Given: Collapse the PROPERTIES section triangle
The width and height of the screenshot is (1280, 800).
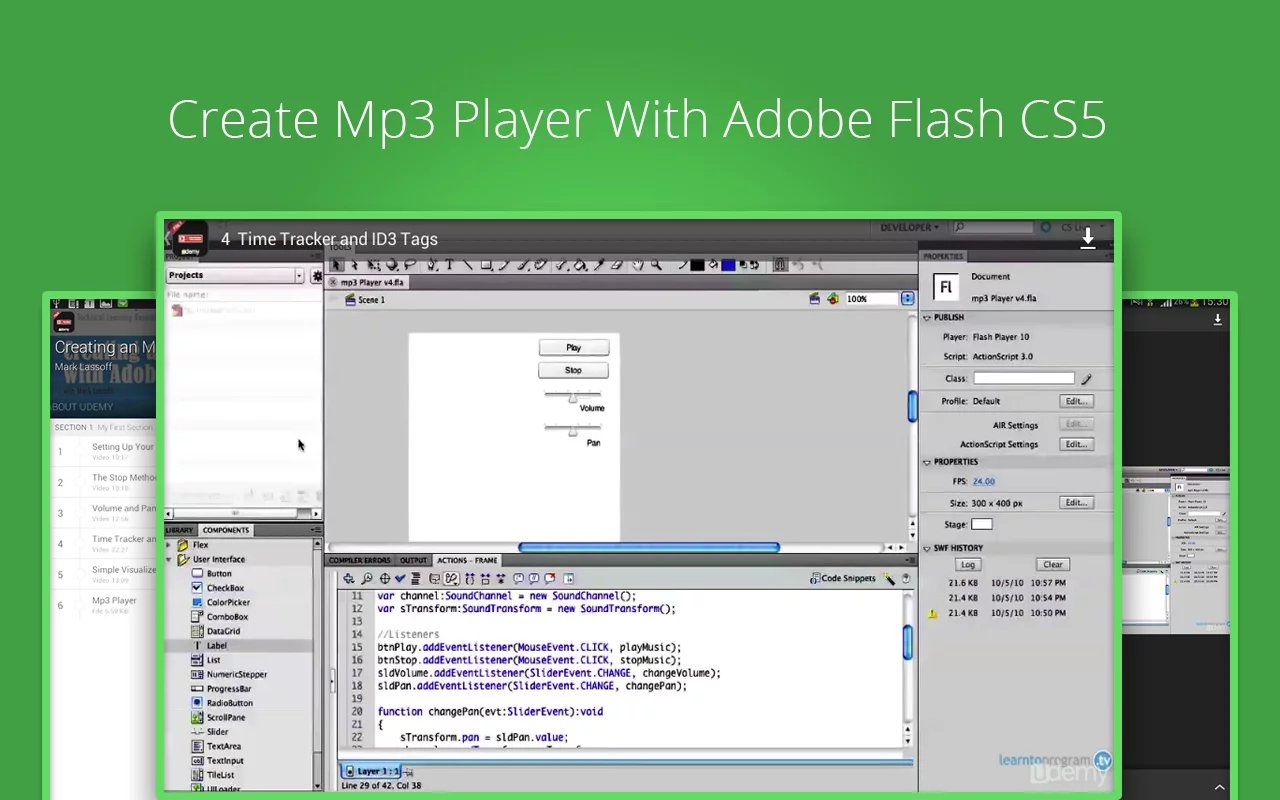Looking at the screenshot, I should pyautogui.click(x=927, y=462).
